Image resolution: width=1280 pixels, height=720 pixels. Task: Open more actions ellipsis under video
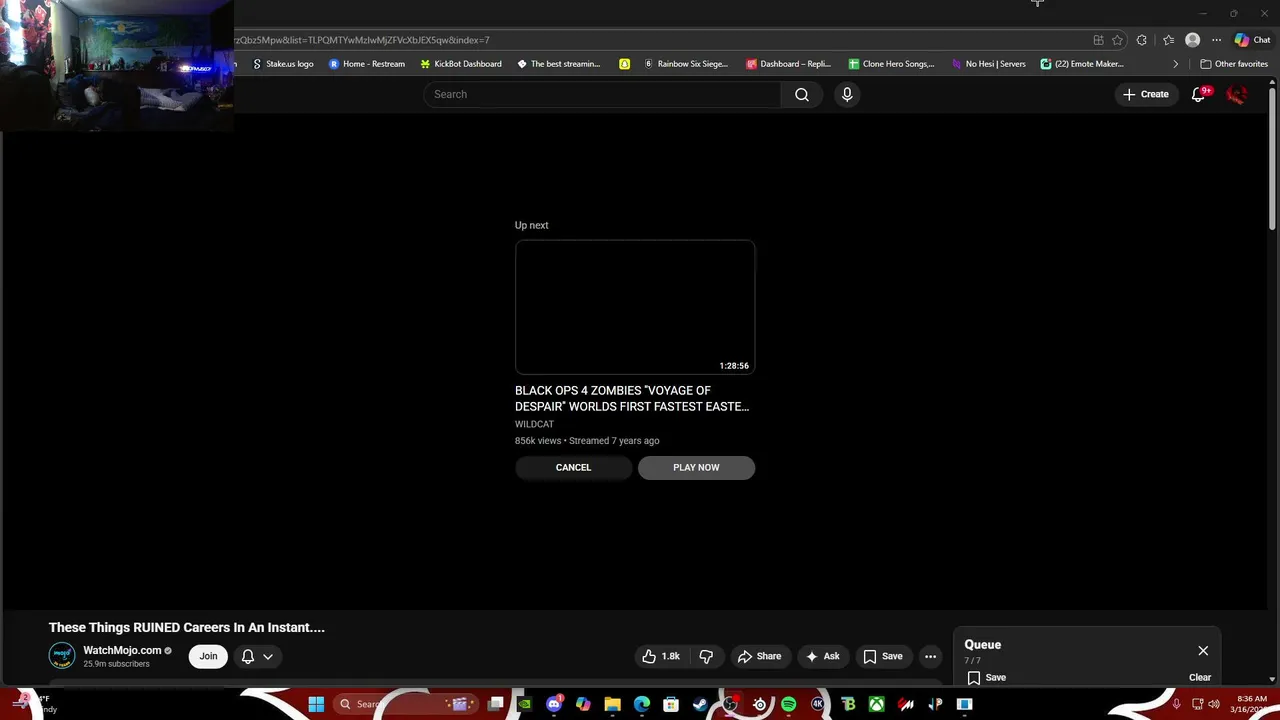pos(930,656)
